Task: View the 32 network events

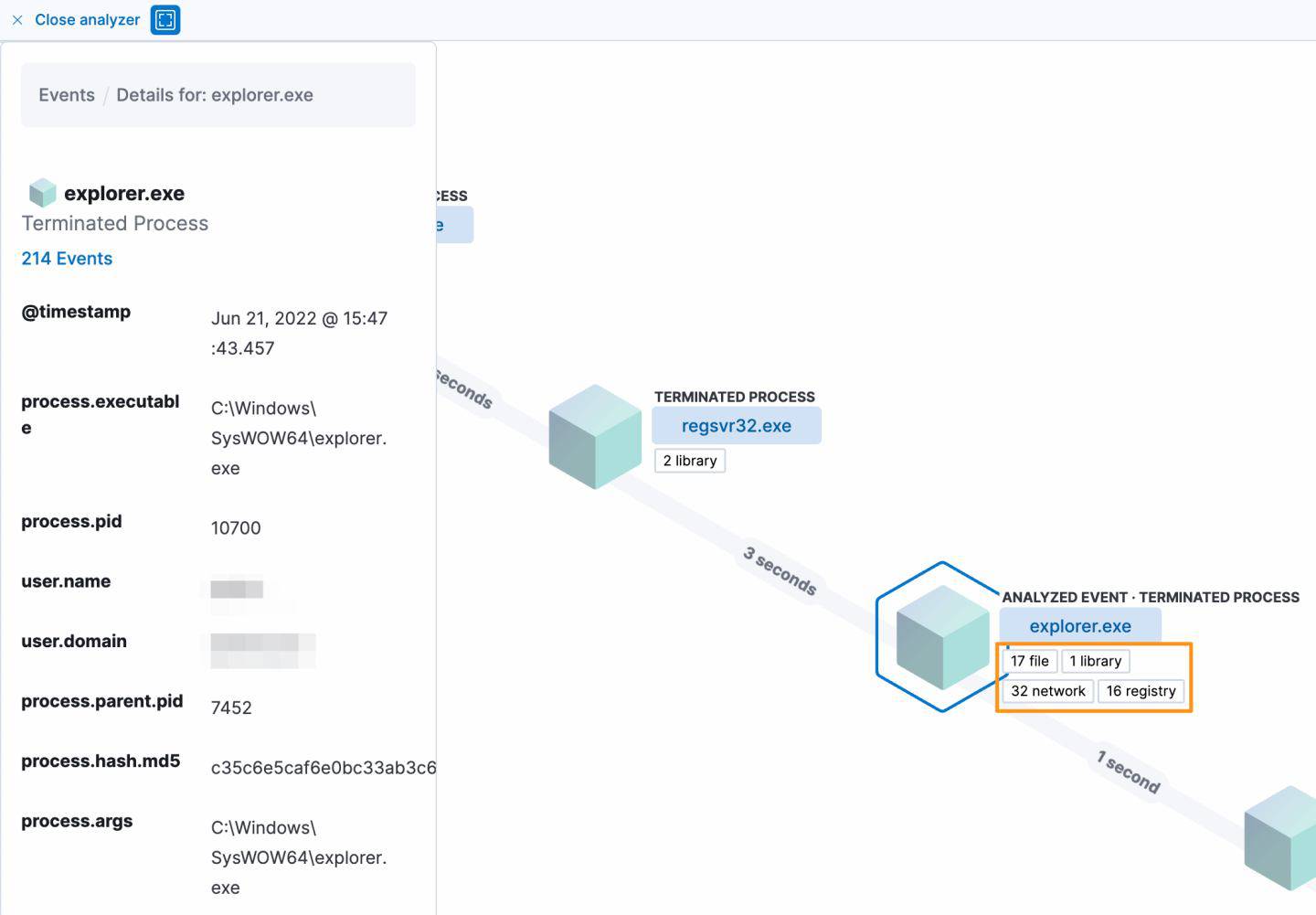Action: [1047, 691]
